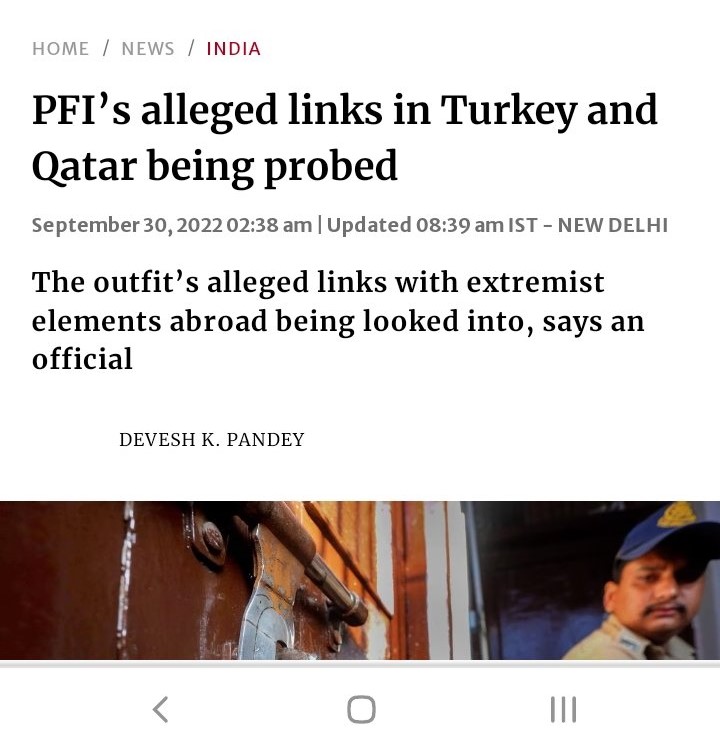Tap the badge on the officer's cap
The height and width of the screenshot is (750, 720).
pos(676,515)
